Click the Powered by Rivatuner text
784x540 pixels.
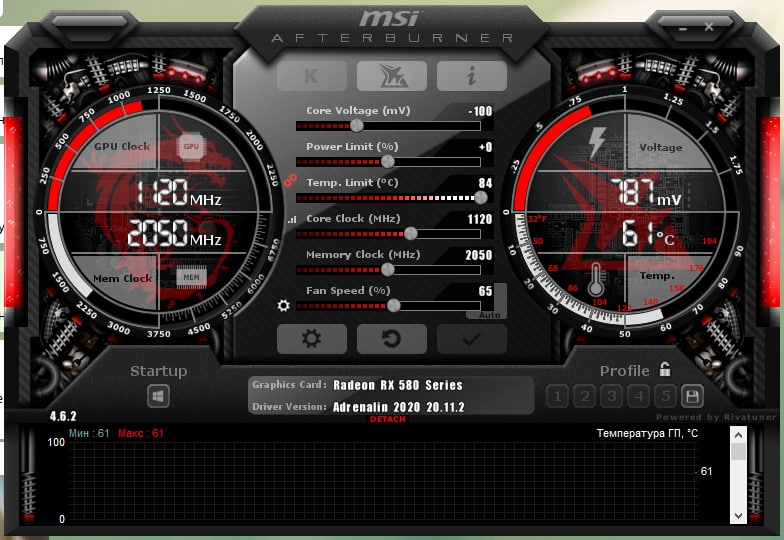(x=716, y=417)
